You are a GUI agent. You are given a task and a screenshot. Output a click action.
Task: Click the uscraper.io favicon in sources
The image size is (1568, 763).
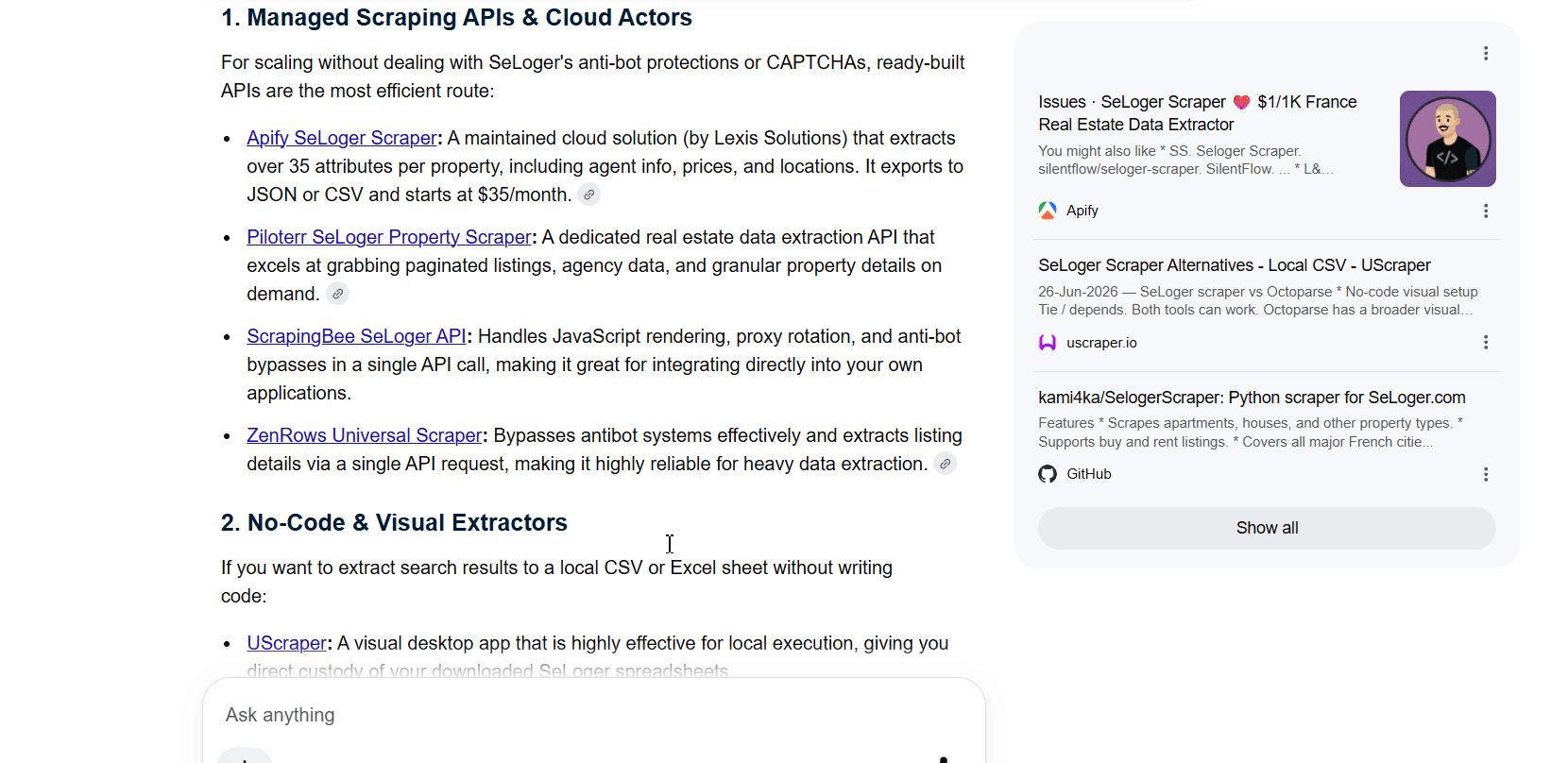[1048, 343]
